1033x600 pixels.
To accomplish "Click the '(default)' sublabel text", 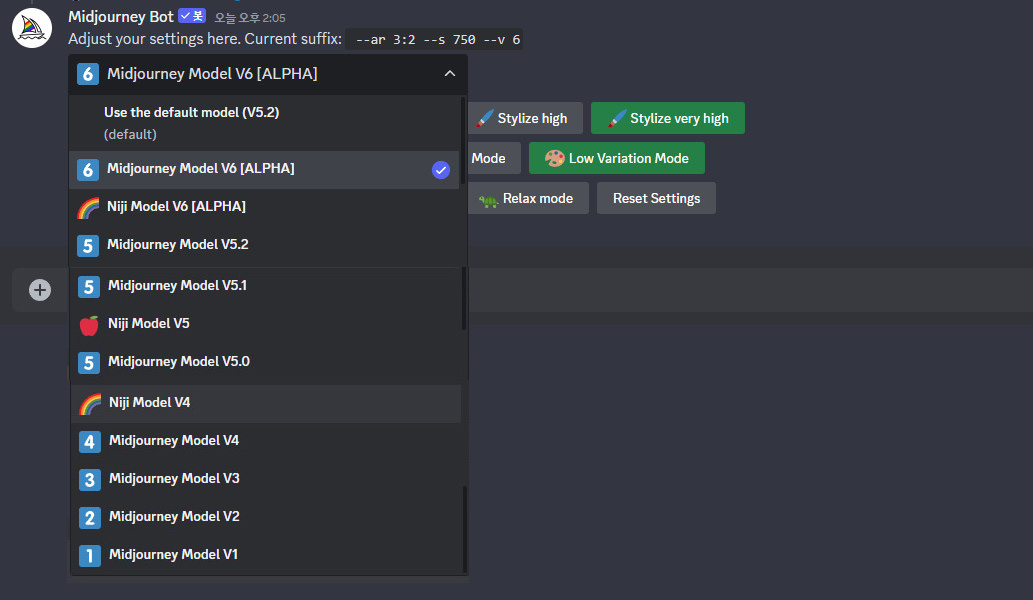I will [130, 134].
